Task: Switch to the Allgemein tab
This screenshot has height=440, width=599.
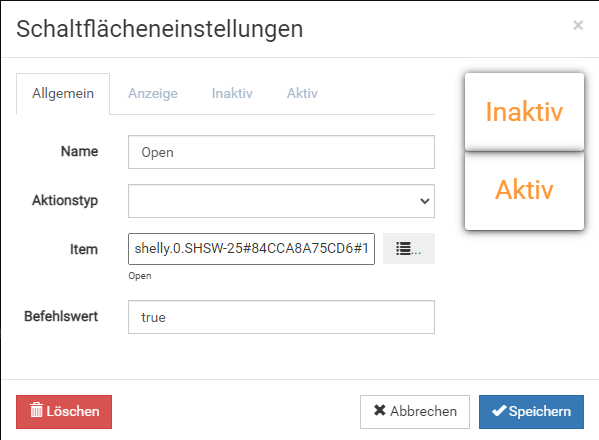Action: click(63, 94)
